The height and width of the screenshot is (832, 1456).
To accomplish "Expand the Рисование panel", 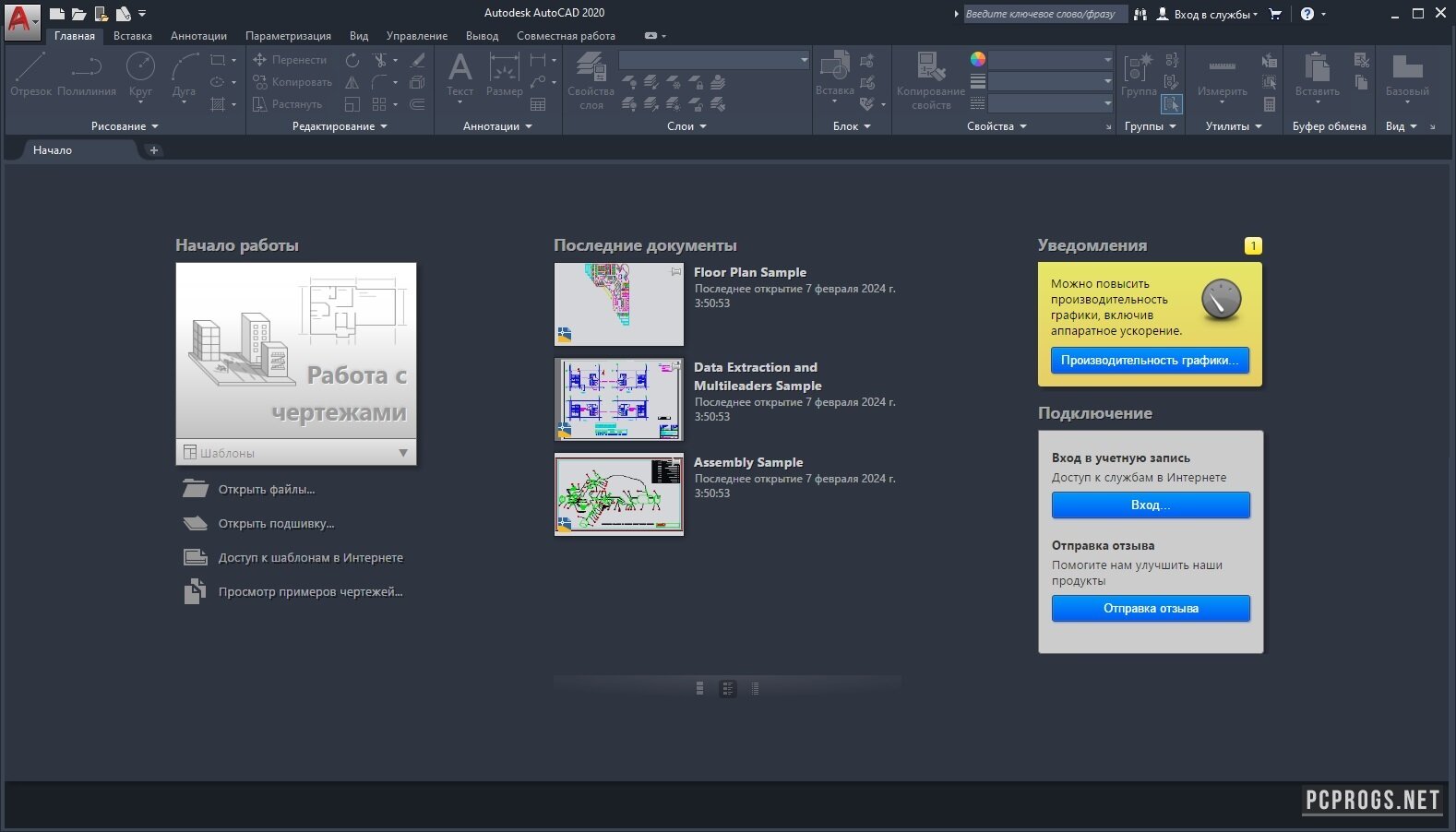I will pyautogui.click(x=125, y=126).
